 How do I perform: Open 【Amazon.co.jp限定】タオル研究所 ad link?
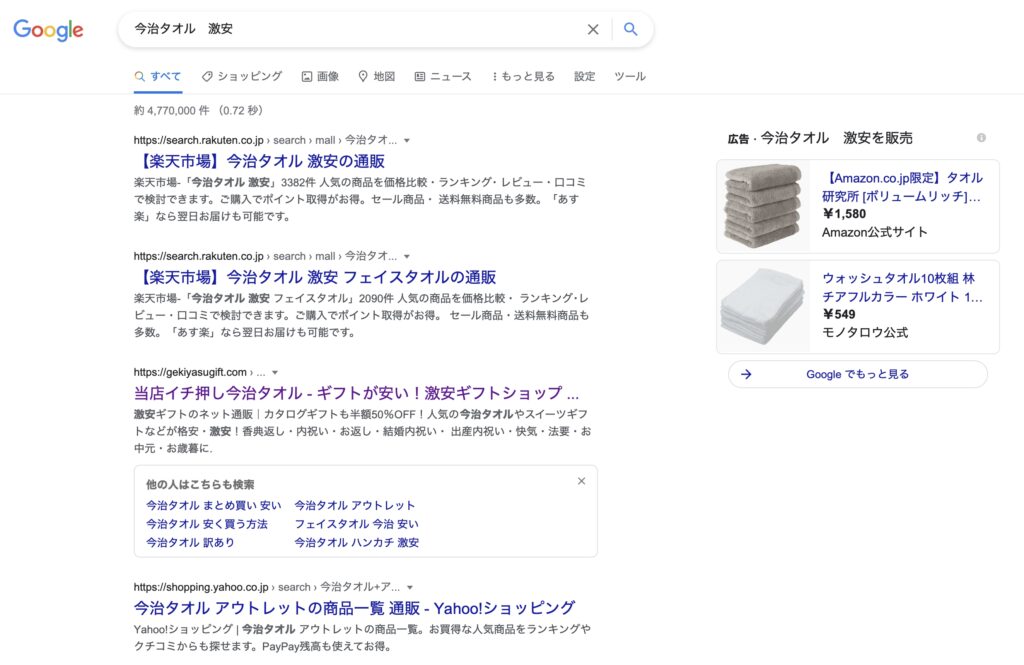(901, 187)
